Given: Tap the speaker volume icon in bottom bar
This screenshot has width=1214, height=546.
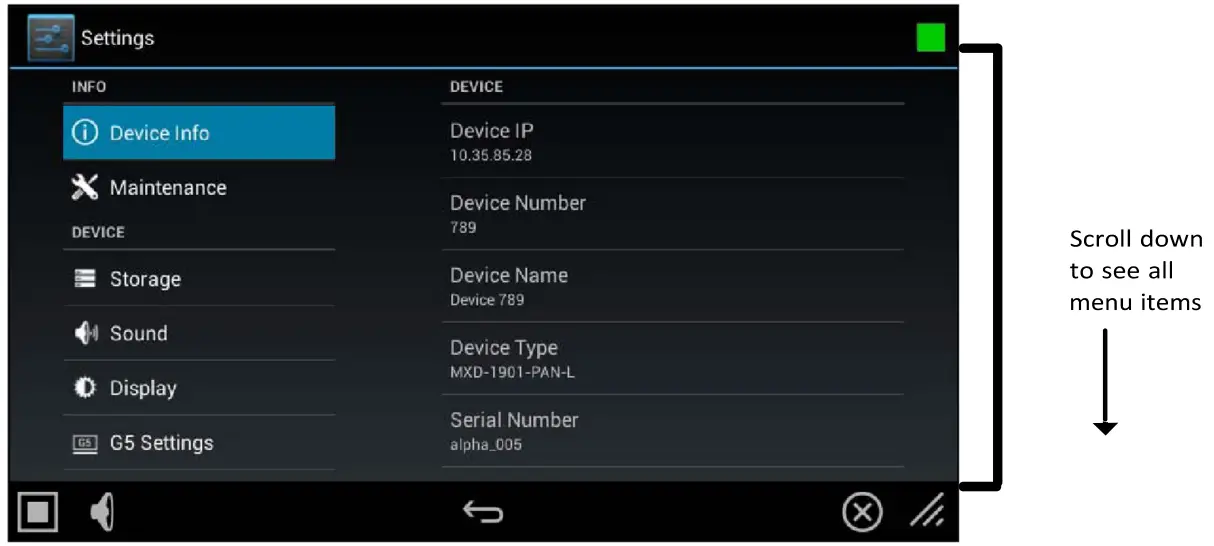Looking at the screenshot, I should tap(102, 513).
